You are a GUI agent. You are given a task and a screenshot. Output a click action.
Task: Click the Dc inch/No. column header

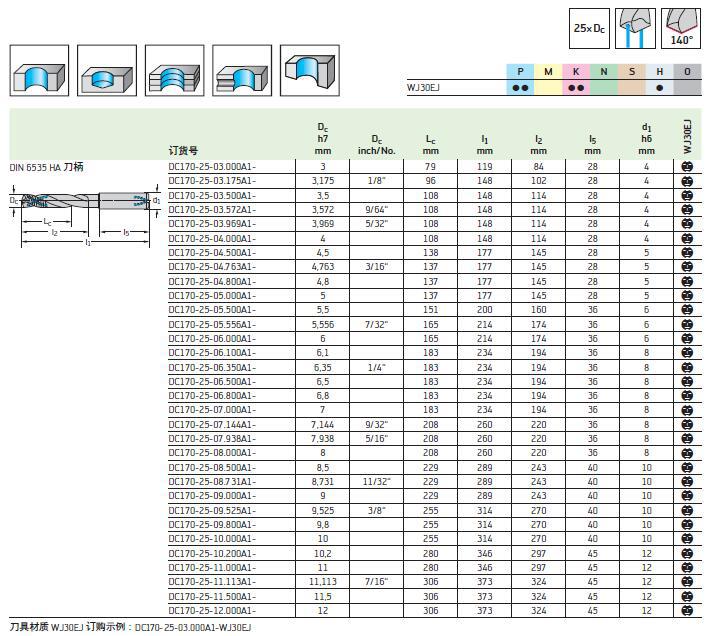click(x=376, y=145)
